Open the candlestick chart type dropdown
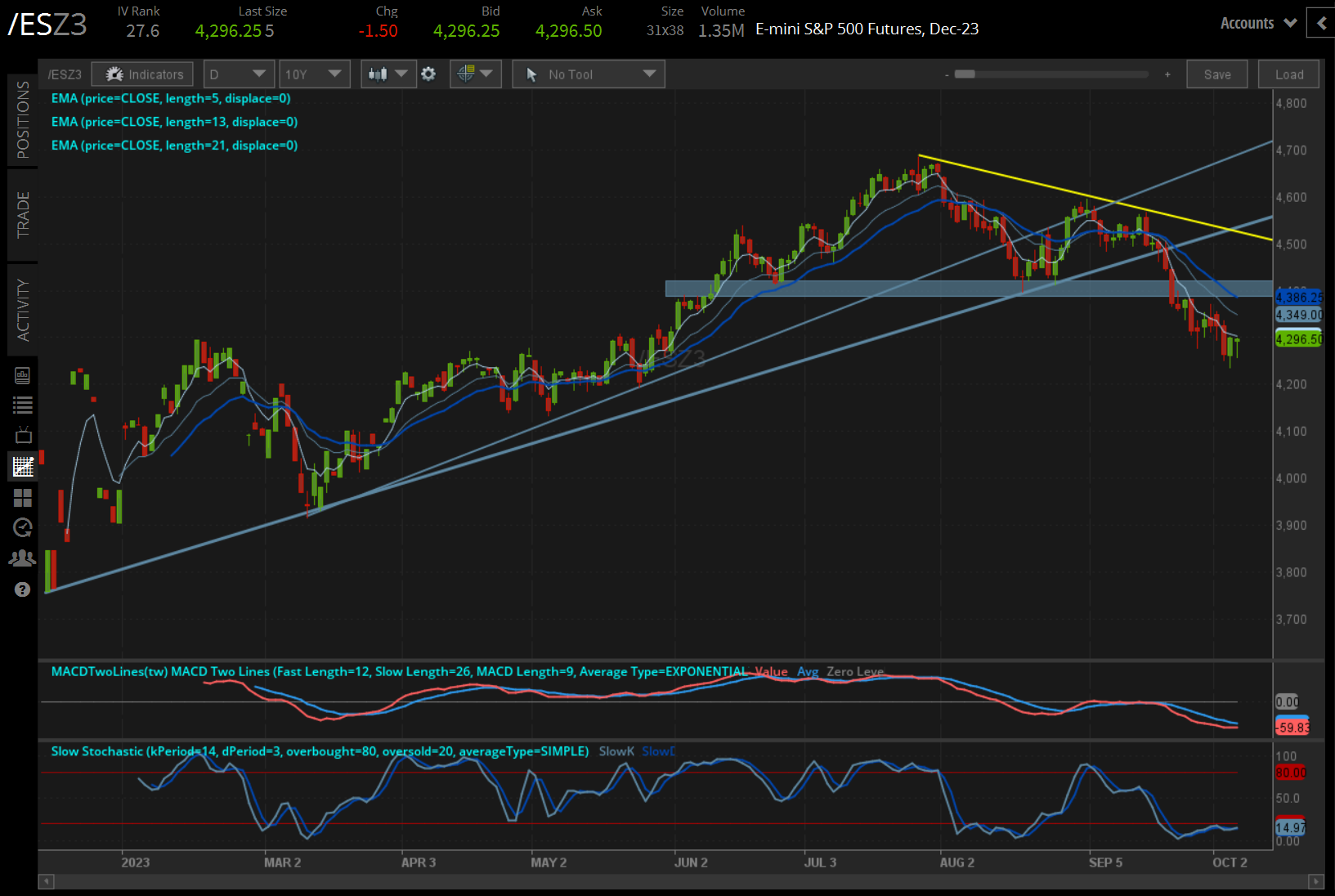 (x=388, y=74)
